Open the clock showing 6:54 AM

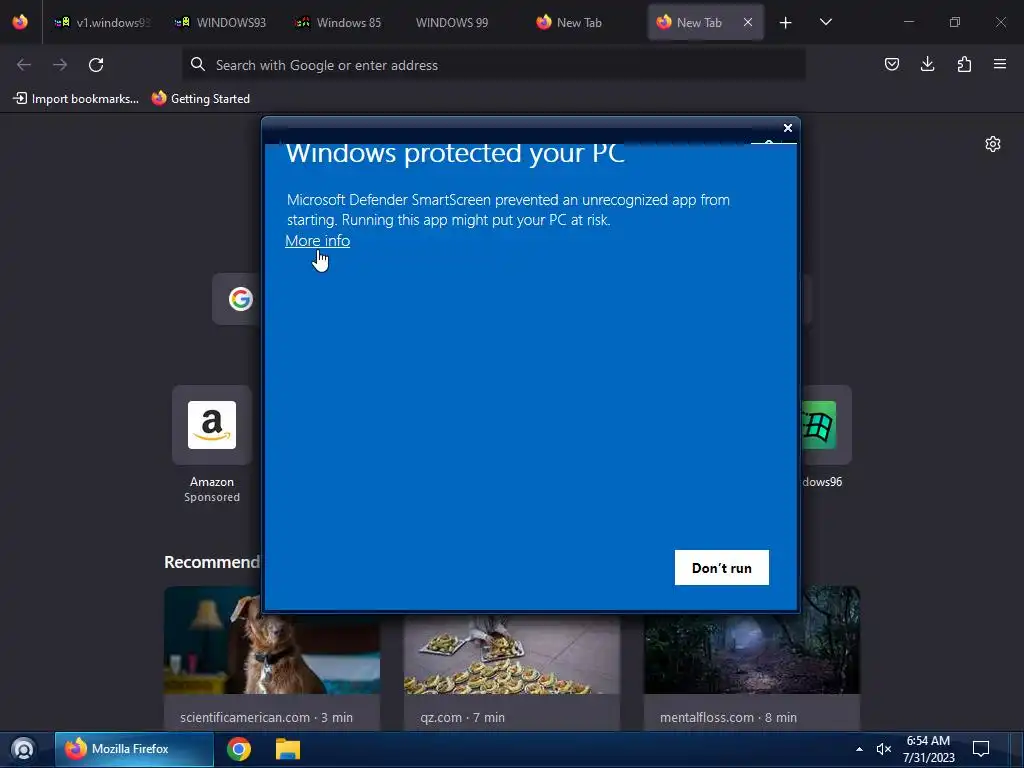(929, 749)
